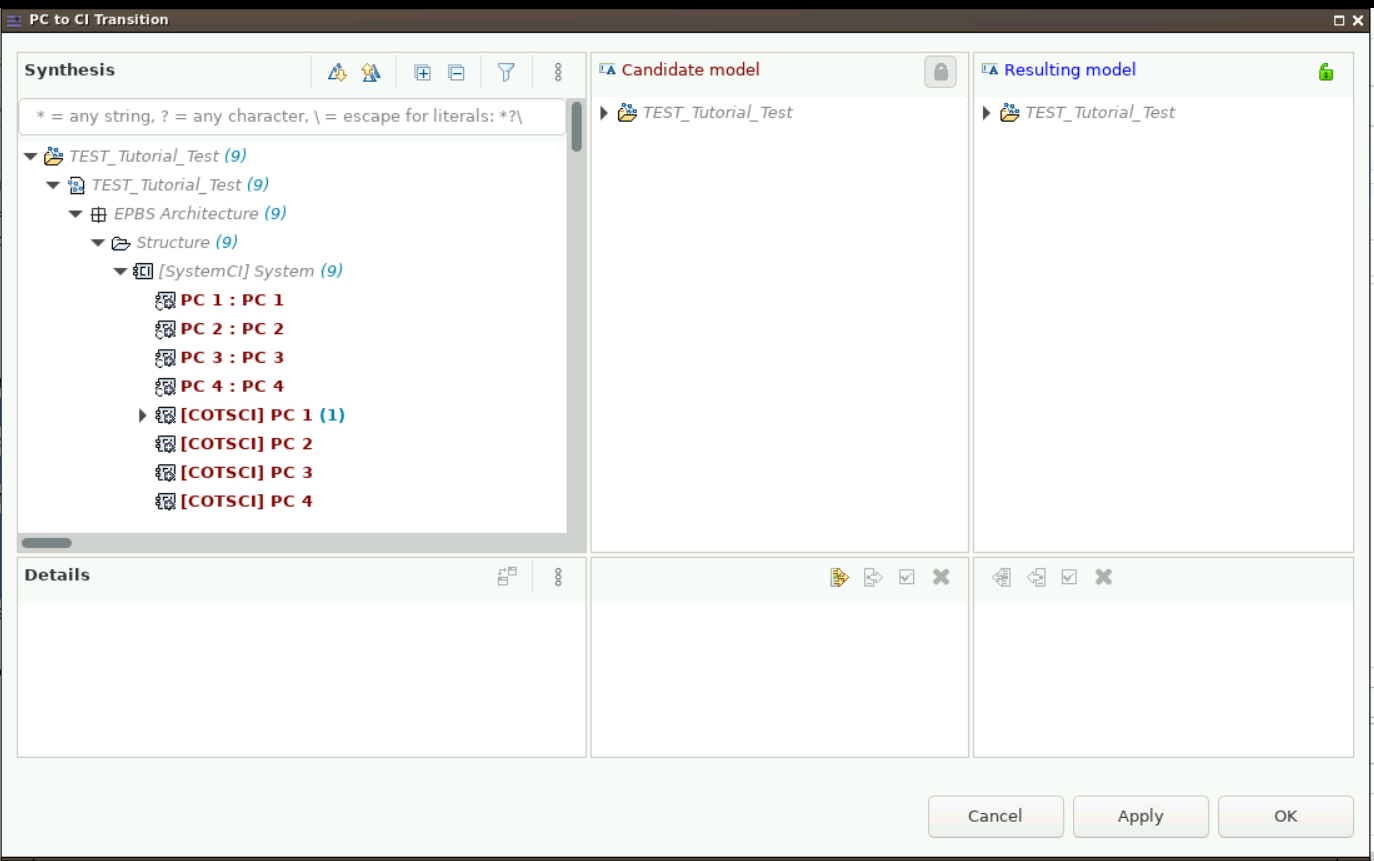1374x861 pixels.
Task: Click the top project folder icon in Synthesis
Action: click(53, 156)
